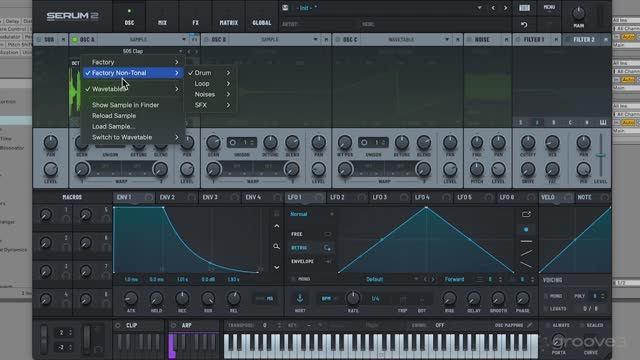Viewport: 640px width, 360px height.
Task: Click the ENV 1 modulation source handle
Action: [x=149, y=198]
